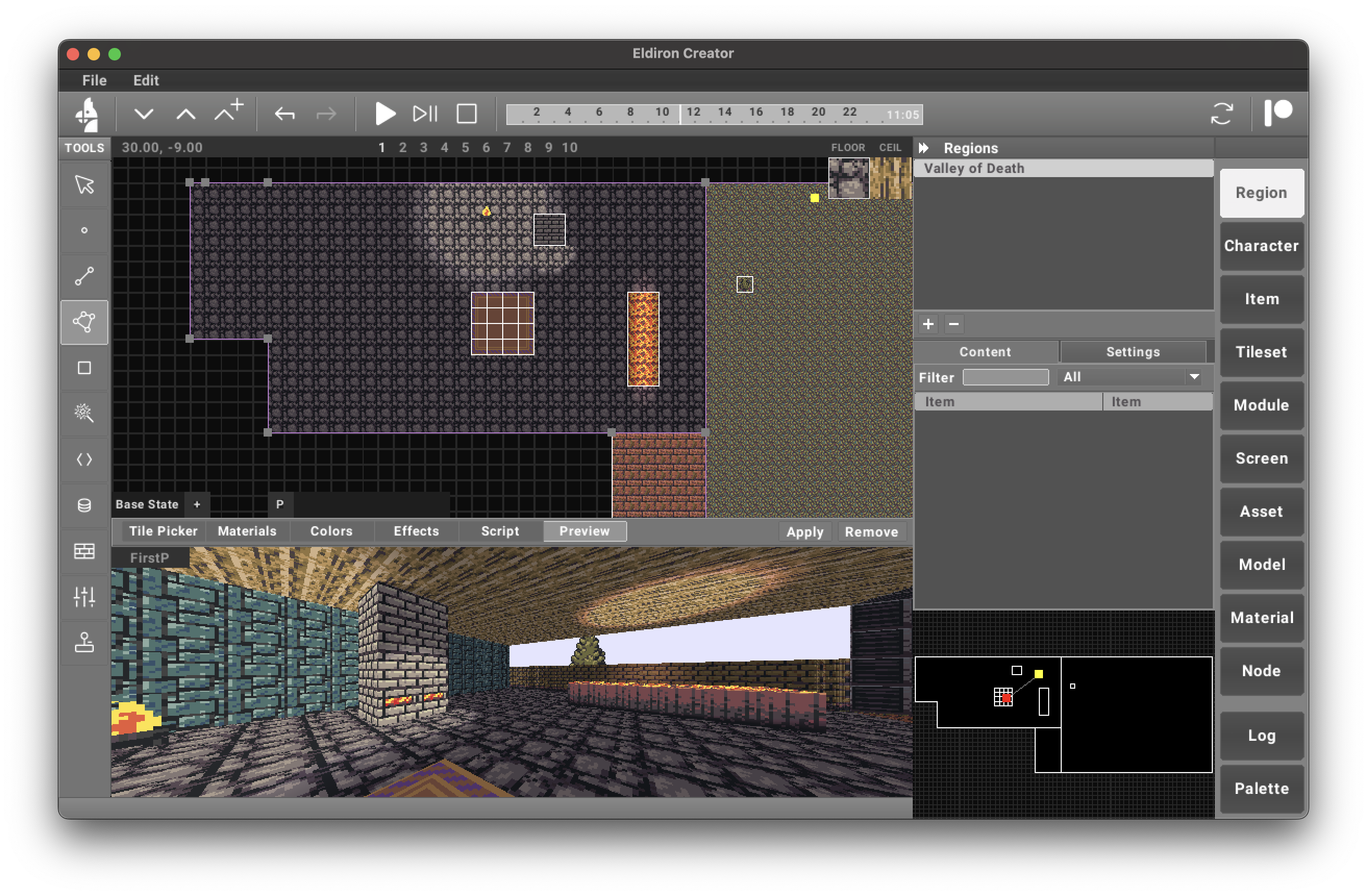Click the Base State button
Screen dimensions: 1367x896
pos(147,504)
